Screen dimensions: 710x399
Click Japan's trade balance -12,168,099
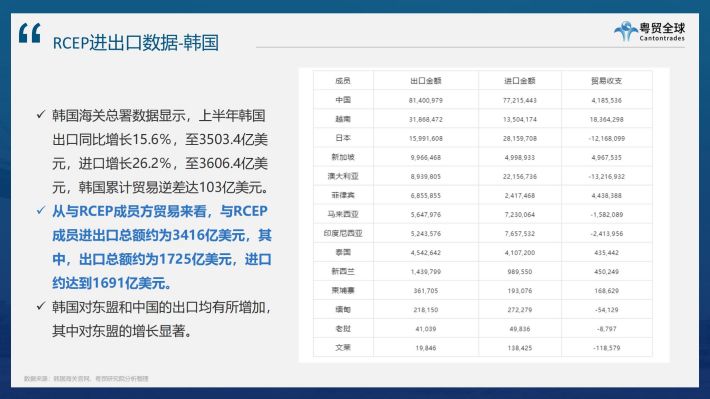tap(607, 138)
